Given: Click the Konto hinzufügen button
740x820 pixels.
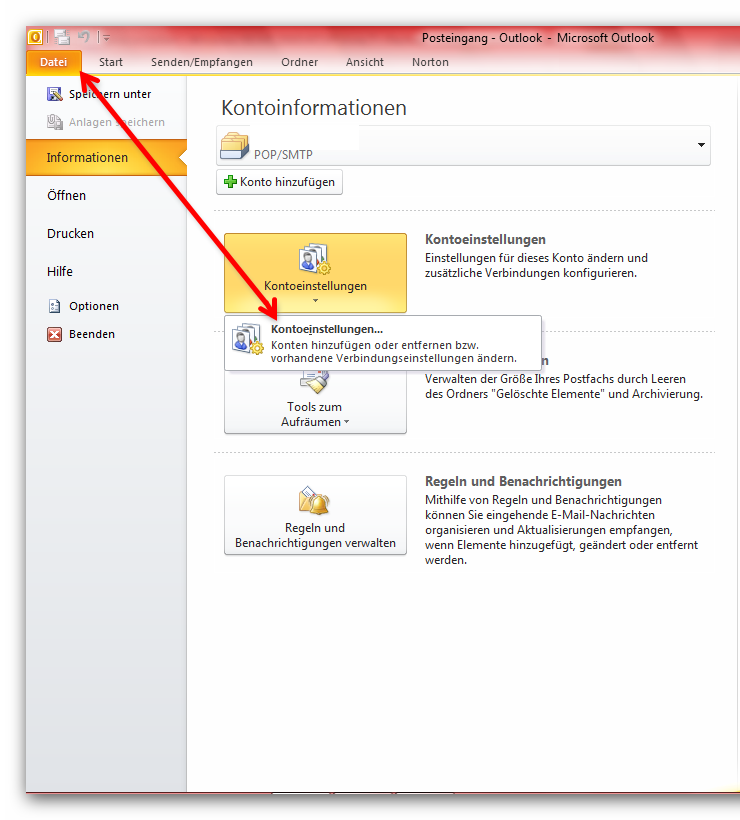Looking at the screenshot, I should 279,182.
